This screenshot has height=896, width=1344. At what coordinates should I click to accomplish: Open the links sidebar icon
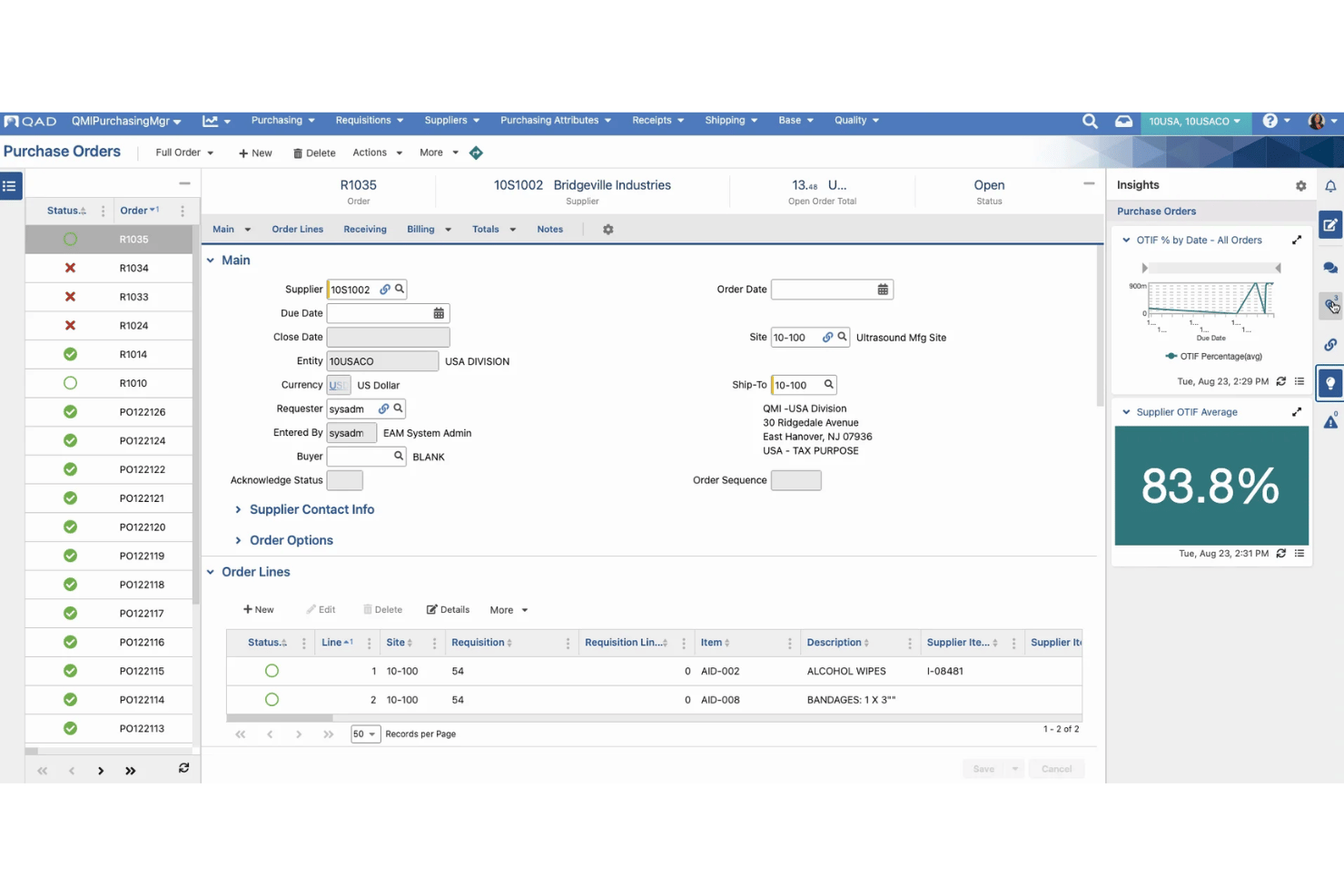point(1330,344)
